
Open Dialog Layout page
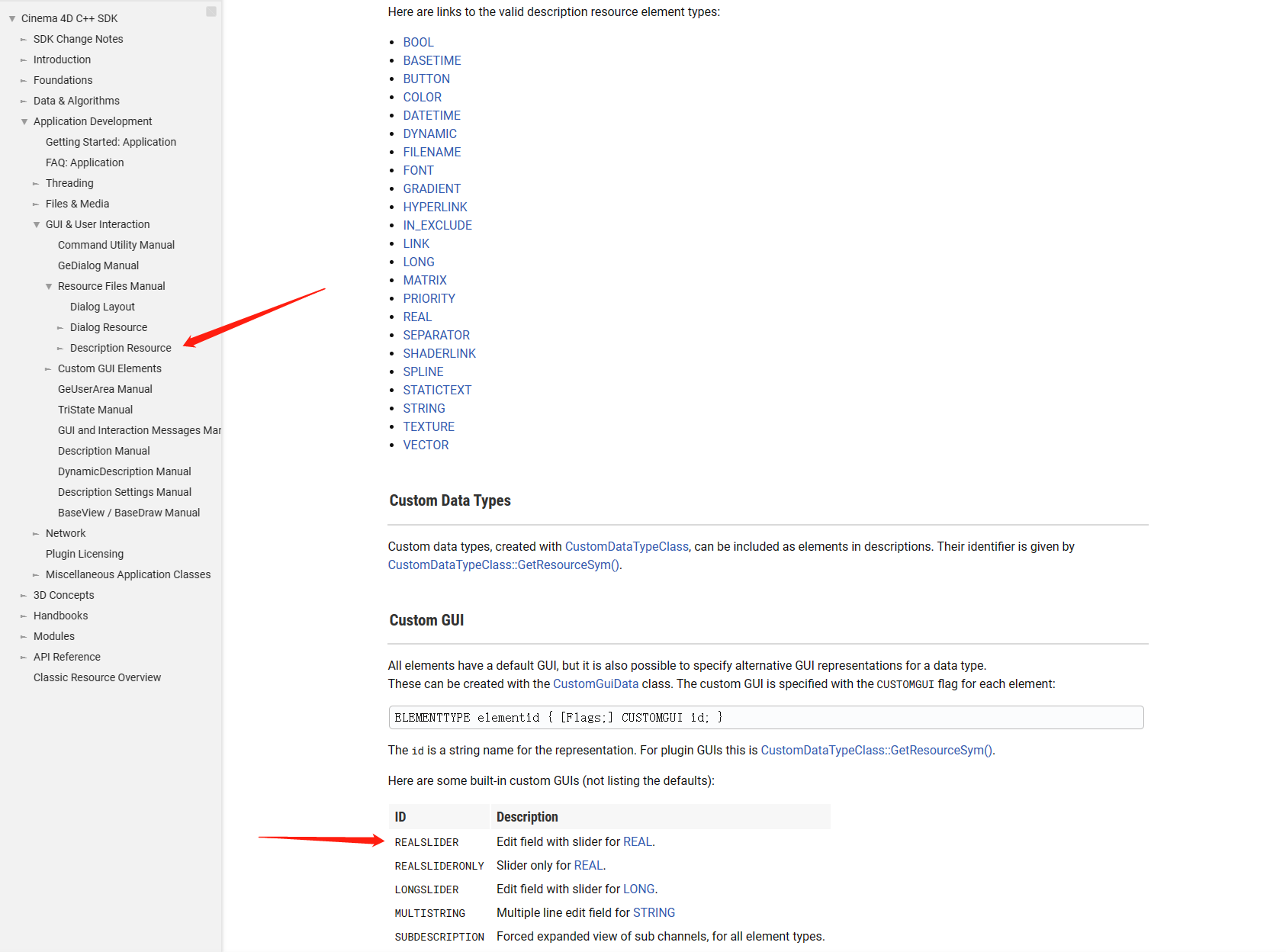102,307
